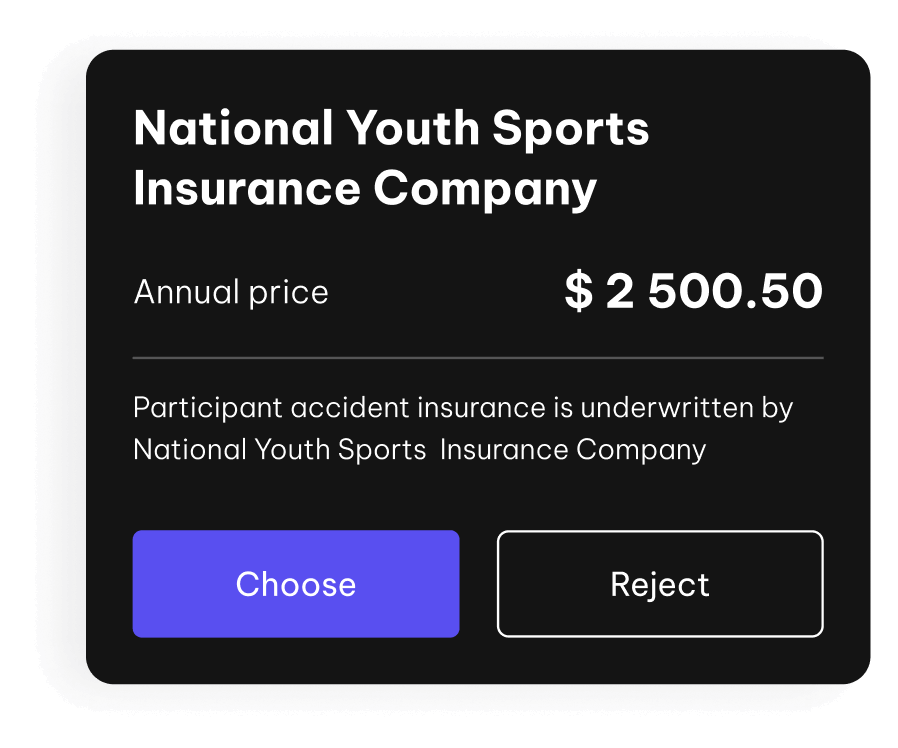Click the Annual price label
The height and width of the screenshot is (748, 898).
click(231, 293)
